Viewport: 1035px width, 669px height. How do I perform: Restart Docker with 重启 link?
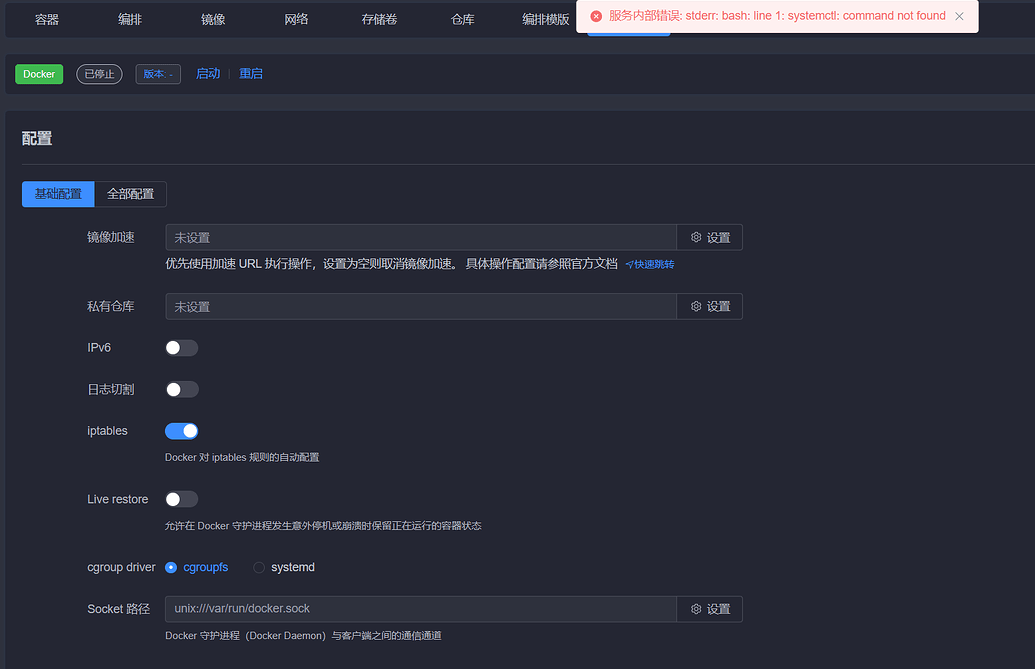click(251, 74)
